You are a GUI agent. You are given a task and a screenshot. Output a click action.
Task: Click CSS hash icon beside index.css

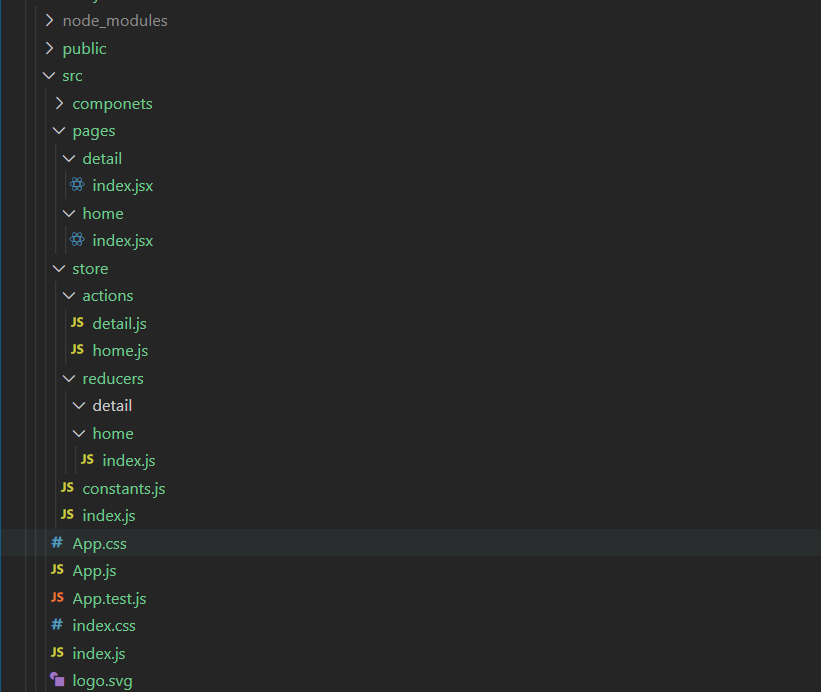click(x=57, y=624)
